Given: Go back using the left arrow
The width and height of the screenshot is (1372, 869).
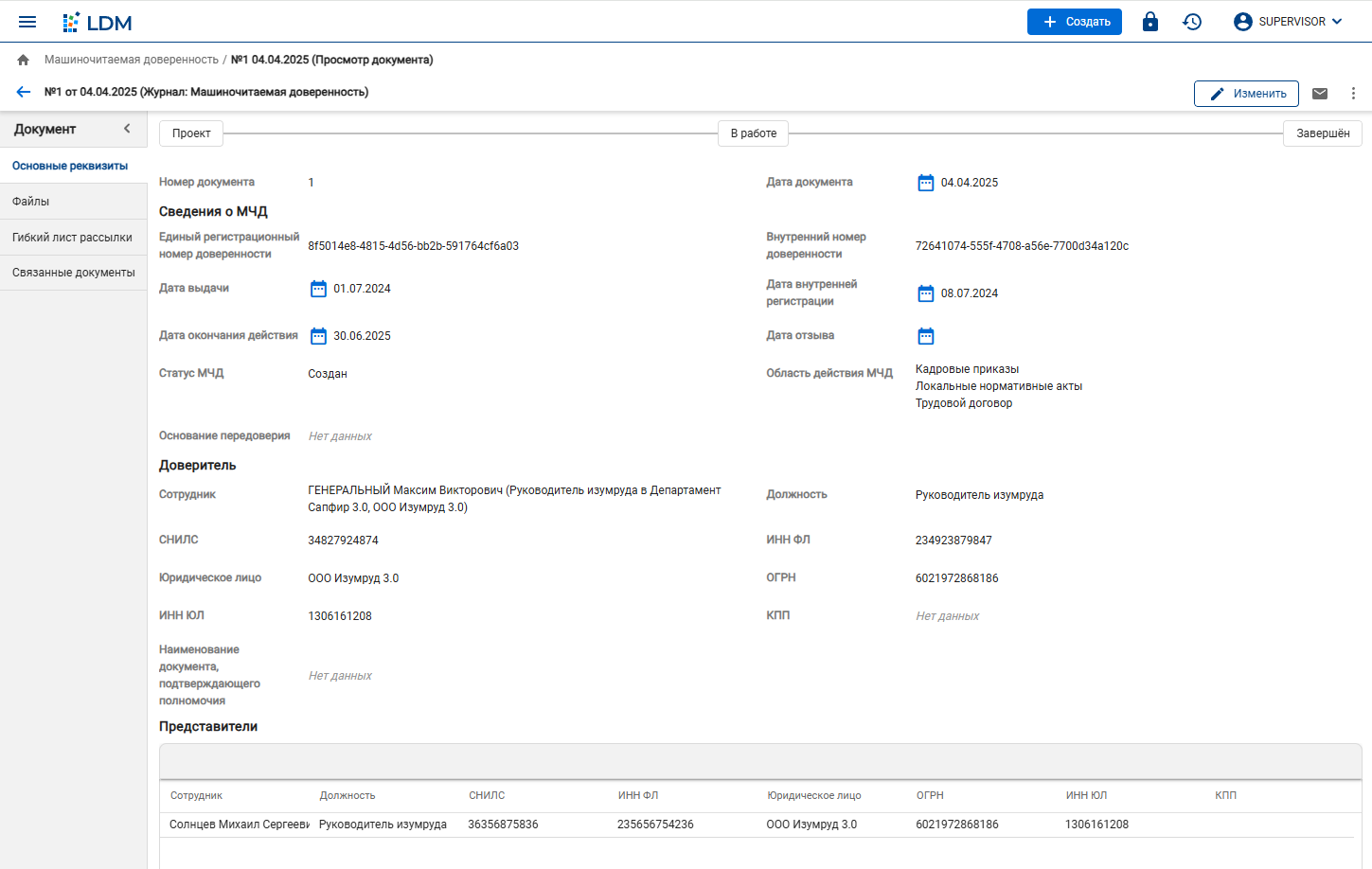Looking at the screenshot, I should (24, 92).
